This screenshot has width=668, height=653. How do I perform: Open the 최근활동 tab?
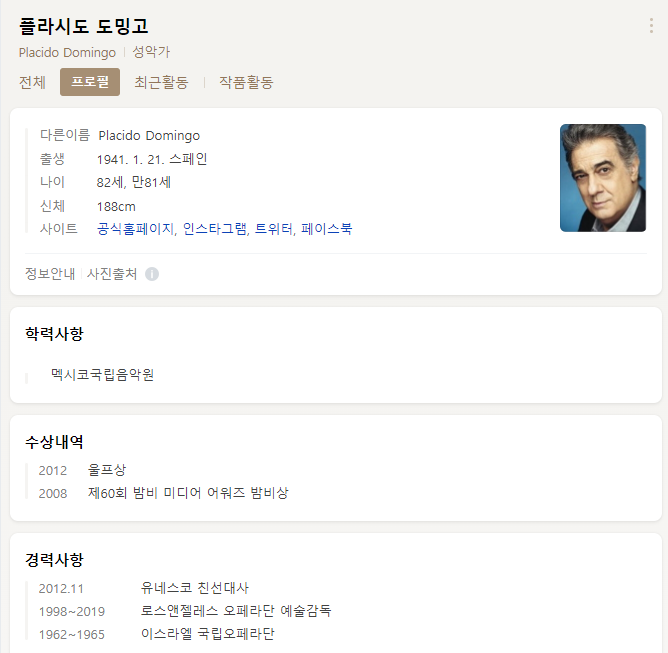pyautogui.click(x=161, y=82)
